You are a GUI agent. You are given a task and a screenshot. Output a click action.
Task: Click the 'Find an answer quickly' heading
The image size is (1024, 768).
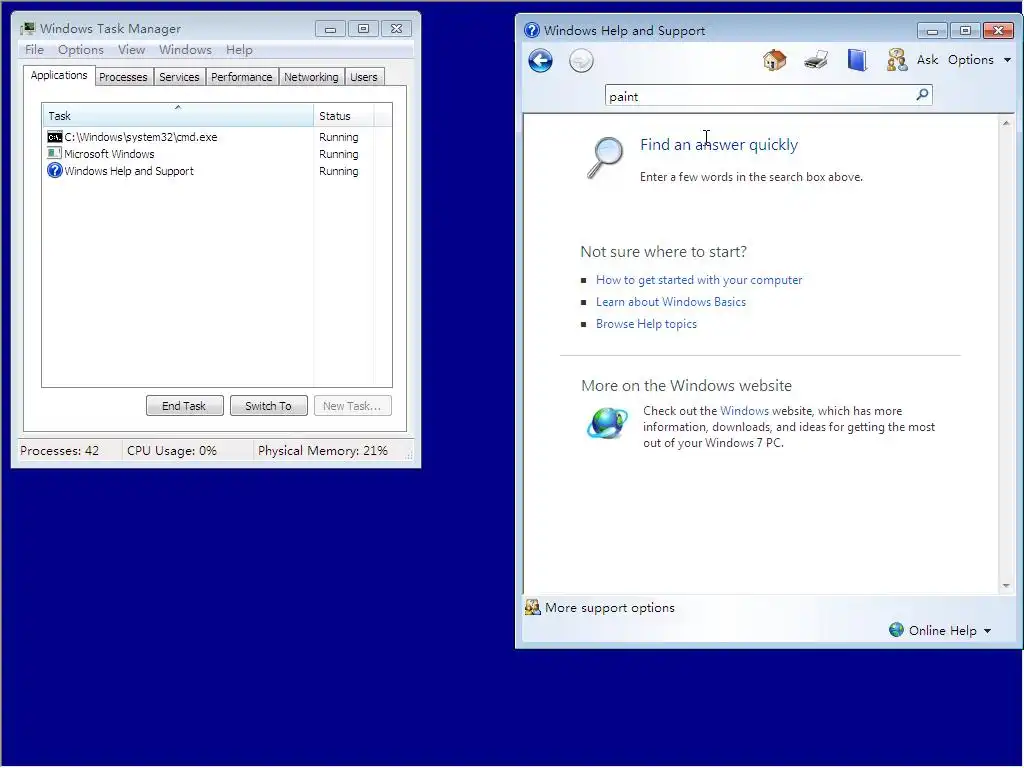tap(719, 144)
